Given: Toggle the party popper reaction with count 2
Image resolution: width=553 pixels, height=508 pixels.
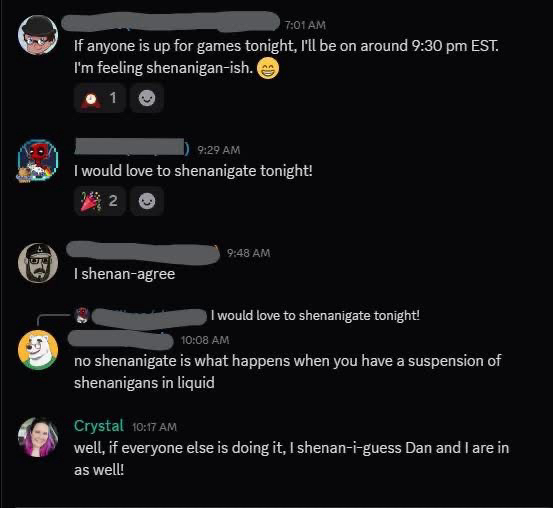Looking at the screenshot, I should 100,201.
